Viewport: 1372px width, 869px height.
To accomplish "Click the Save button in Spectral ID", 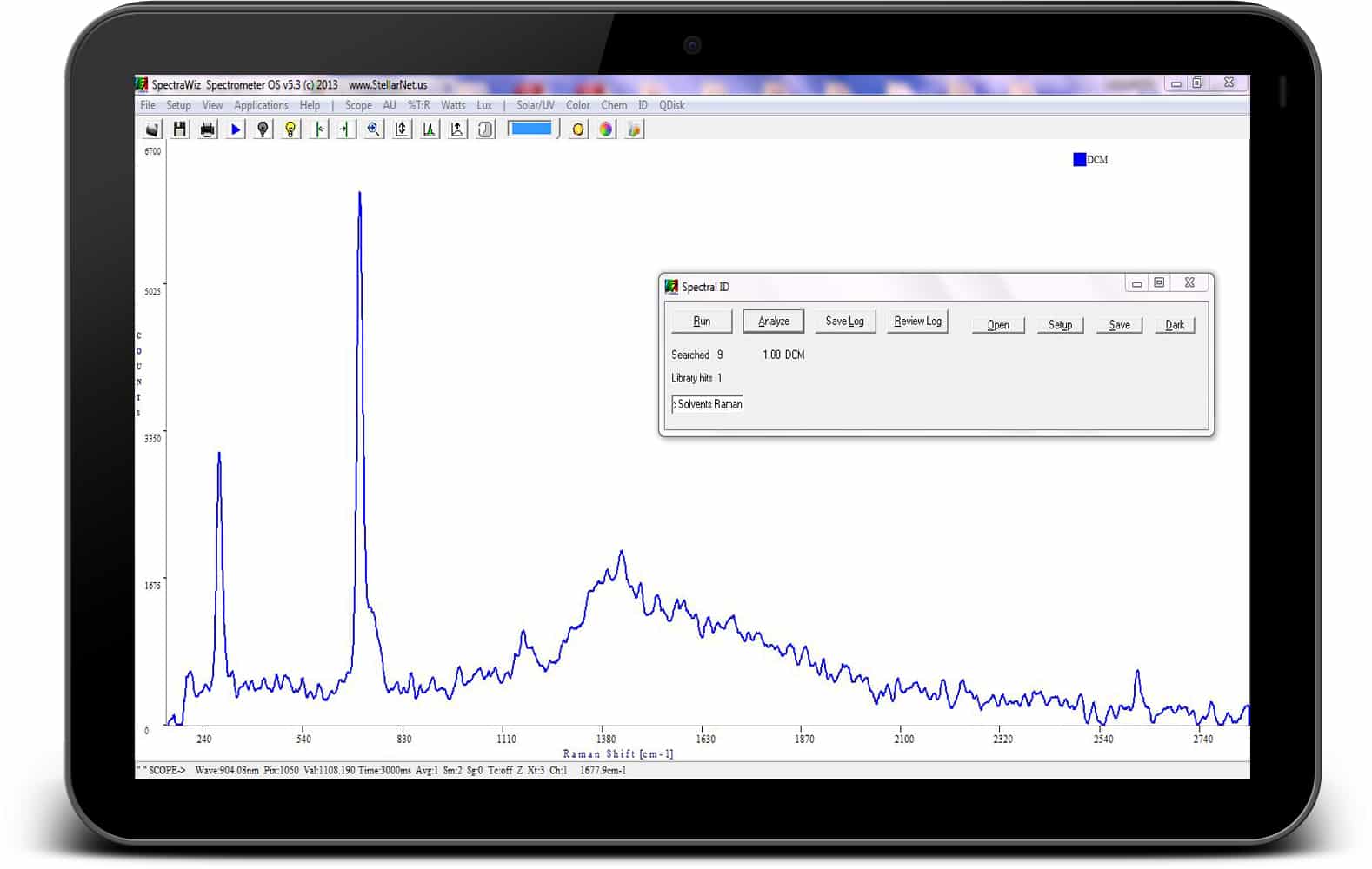I will point(1119,325).
